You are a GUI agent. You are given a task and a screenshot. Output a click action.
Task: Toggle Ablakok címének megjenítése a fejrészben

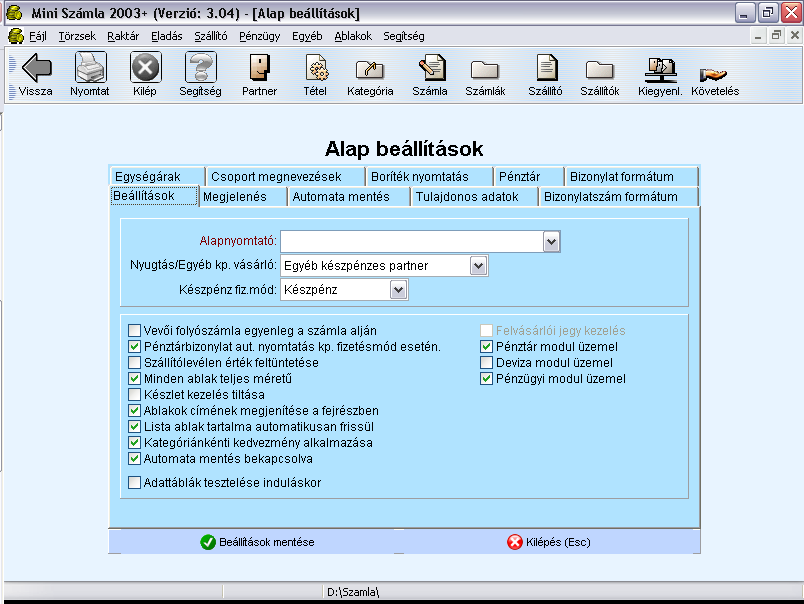[134, 410]
